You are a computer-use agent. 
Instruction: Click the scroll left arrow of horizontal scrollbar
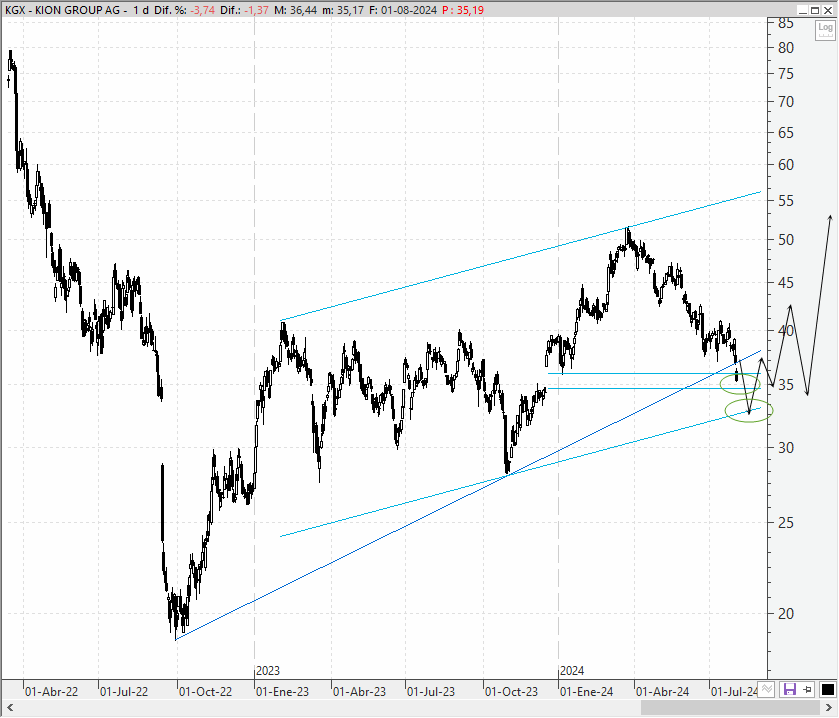point(10,708)
